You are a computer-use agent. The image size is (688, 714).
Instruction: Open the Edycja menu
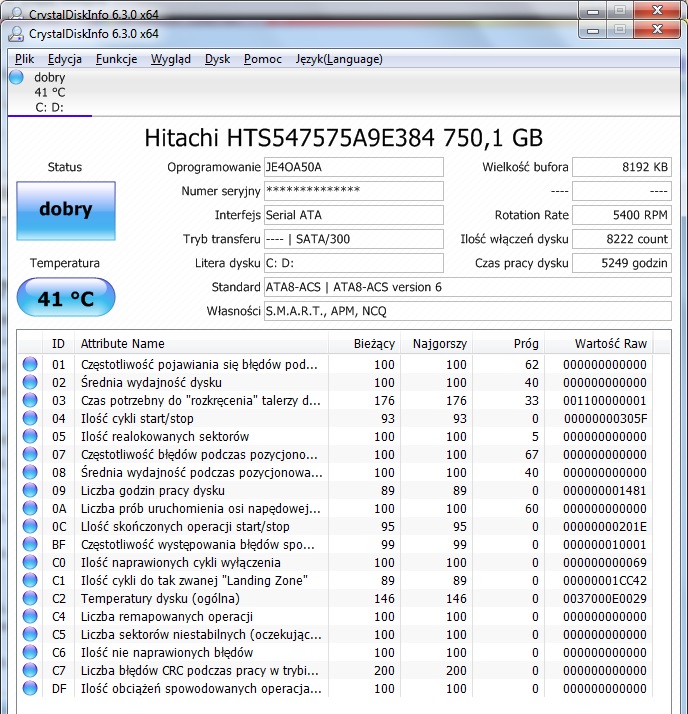[x=65, y=59]
